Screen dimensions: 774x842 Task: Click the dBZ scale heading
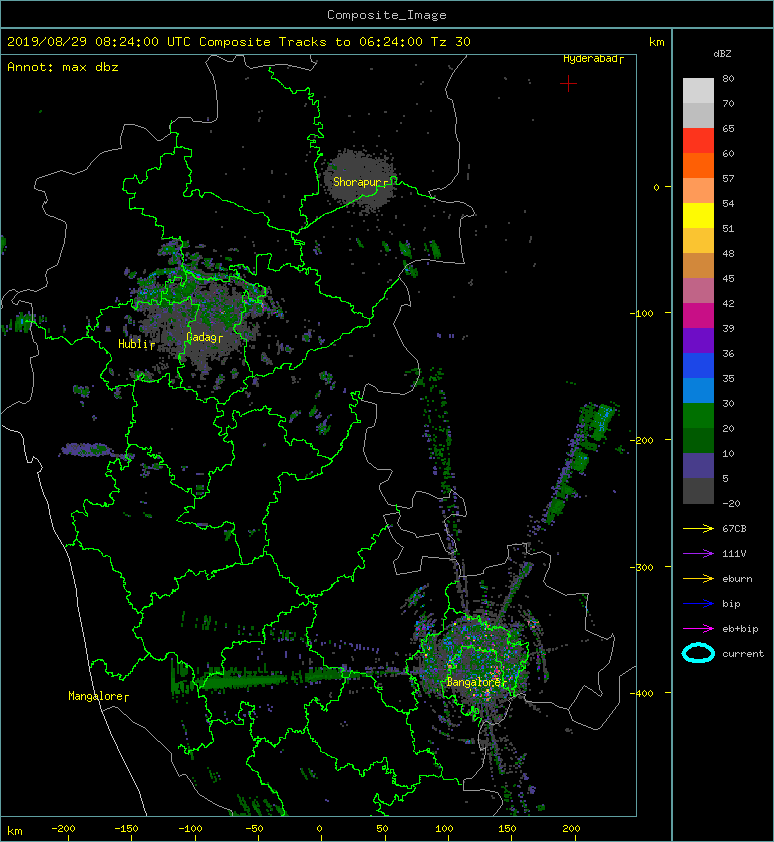coord(722,54)
